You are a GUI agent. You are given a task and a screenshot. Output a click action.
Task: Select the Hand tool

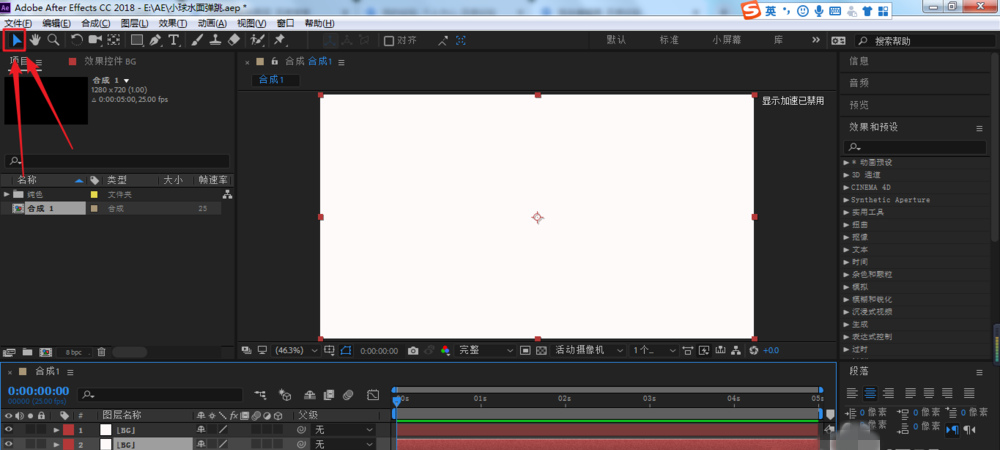click(34, 40)
